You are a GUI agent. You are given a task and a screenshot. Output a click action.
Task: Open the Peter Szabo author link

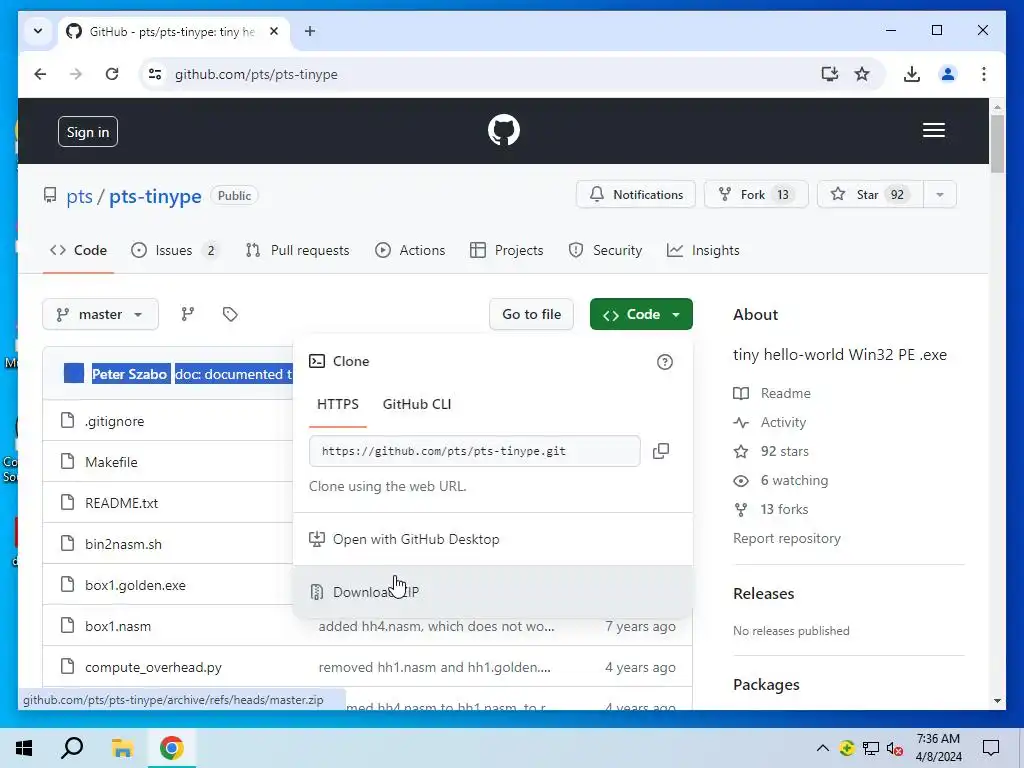129,374
